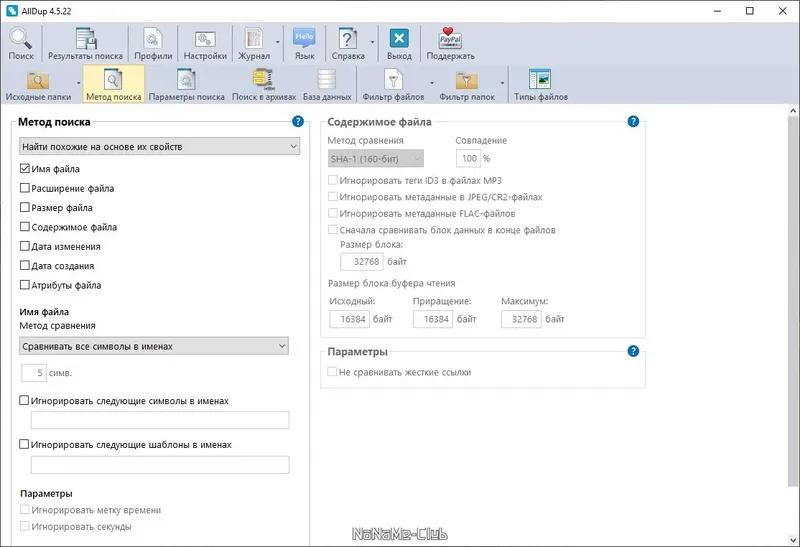Click the ignored symbols text field
This screenshot has width=800, height=547.
160,420
